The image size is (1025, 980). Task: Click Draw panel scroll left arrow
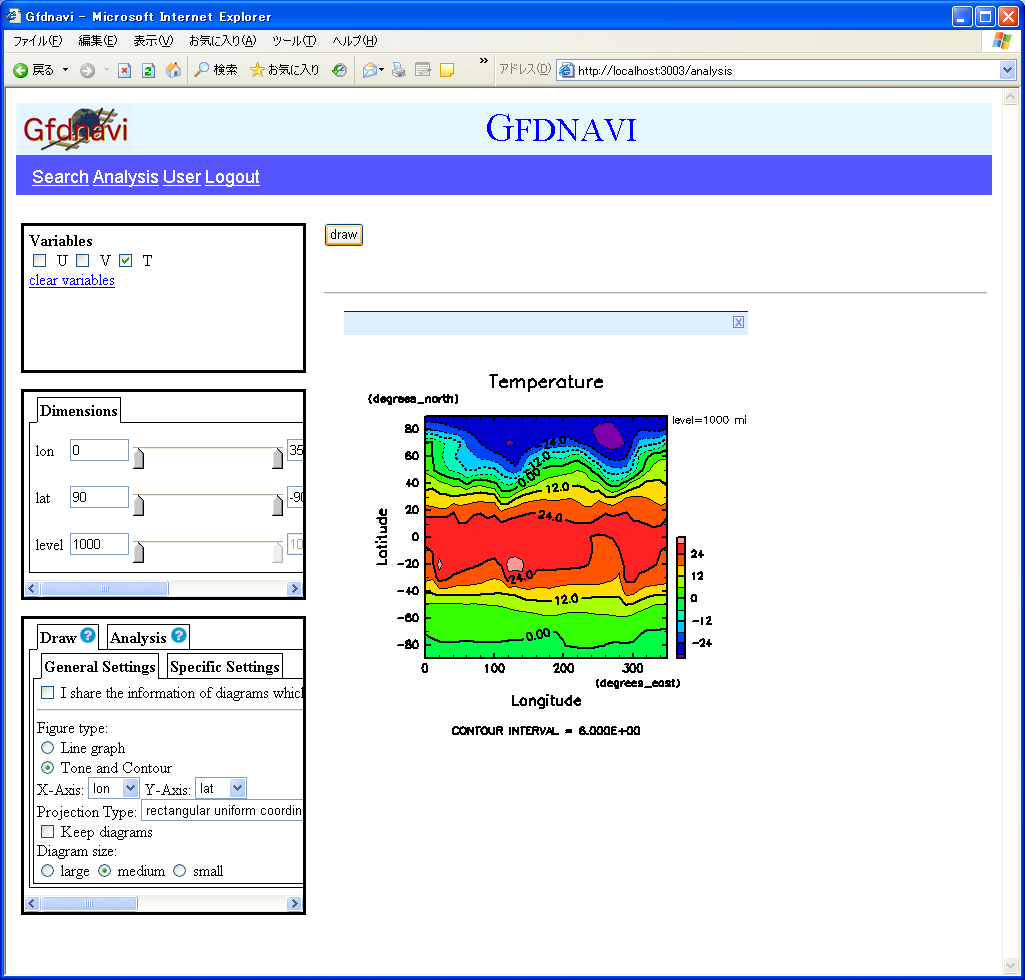click(x=32, y=904)
